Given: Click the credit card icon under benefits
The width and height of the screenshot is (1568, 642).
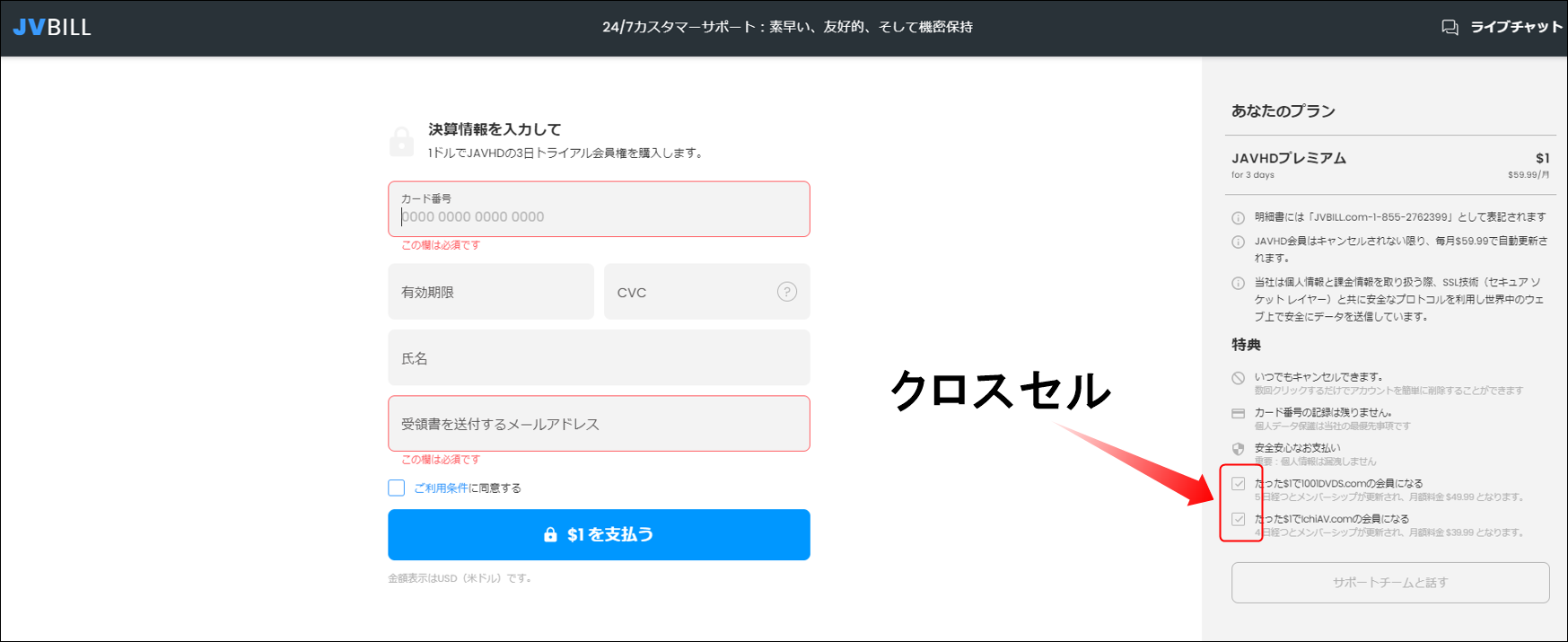Looking at the screenshot, I should point(1238,414).
